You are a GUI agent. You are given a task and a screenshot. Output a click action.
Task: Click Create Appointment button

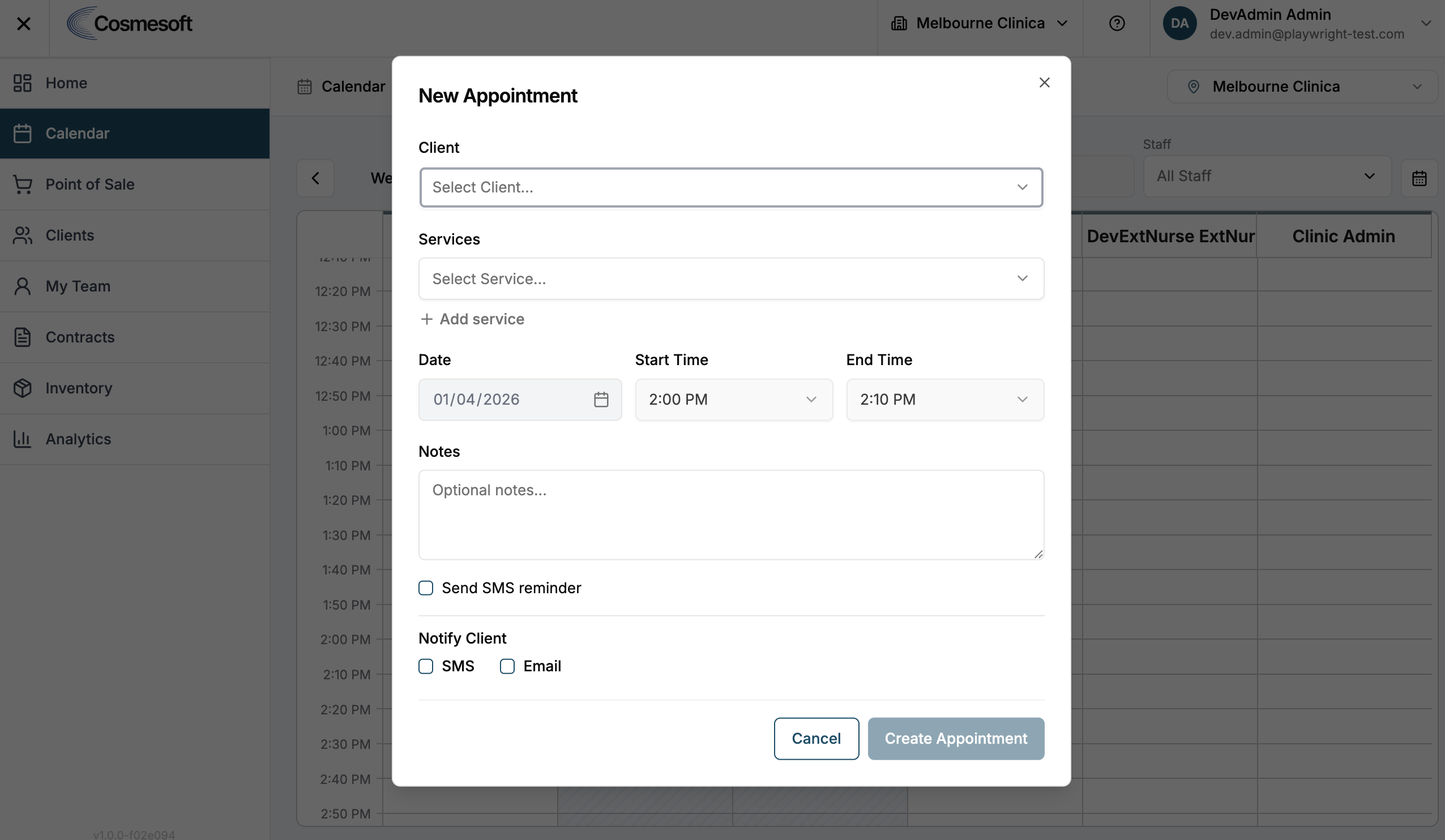point(955,739)
